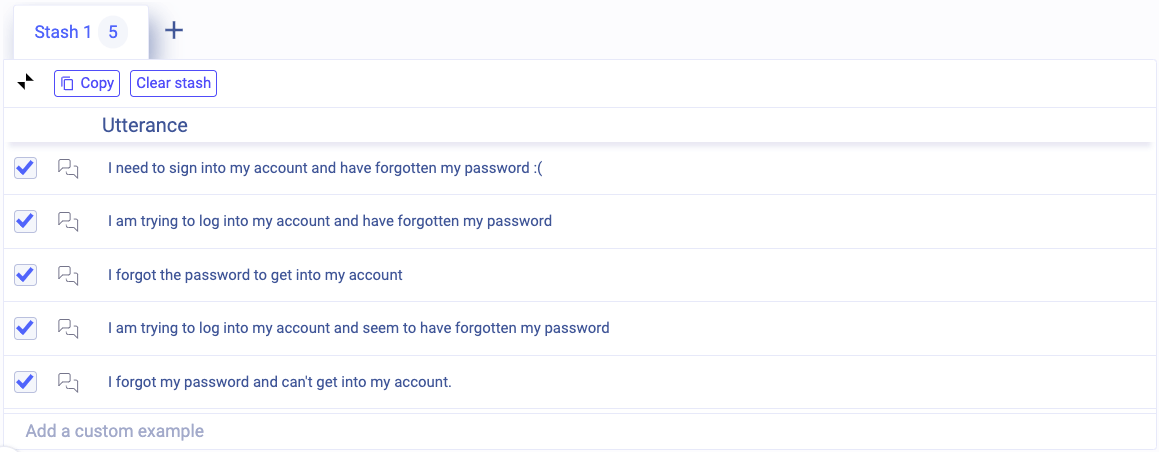Open conversation icon for 'seem to have forgotten' row
This screenshot has width=1159, height=452.
point(68,328)
